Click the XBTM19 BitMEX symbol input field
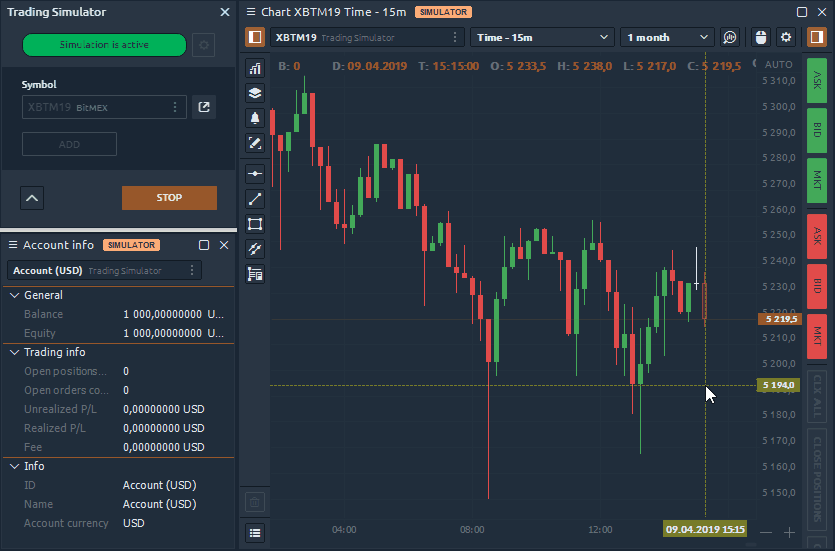This screenshot has width=835, height=553. click(104, 107)
